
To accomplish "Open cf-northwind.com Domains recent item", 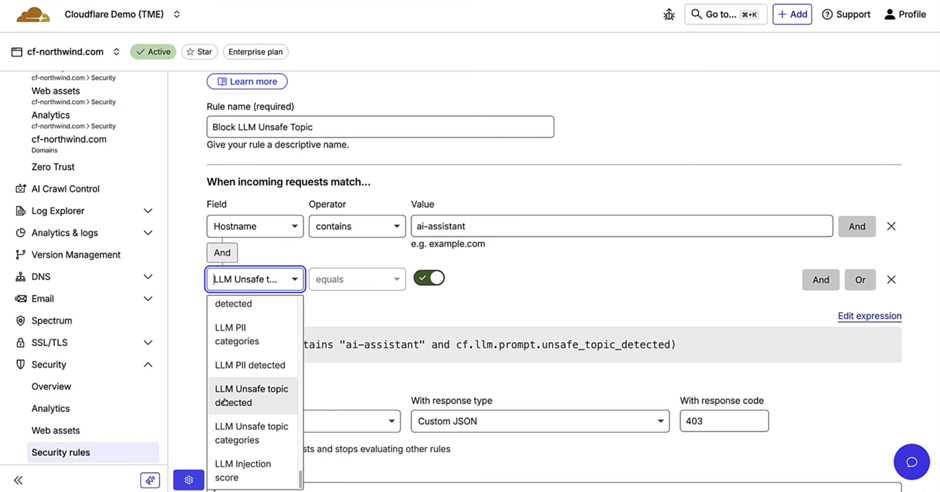I will pyautogui.click(x=69, y=143).
